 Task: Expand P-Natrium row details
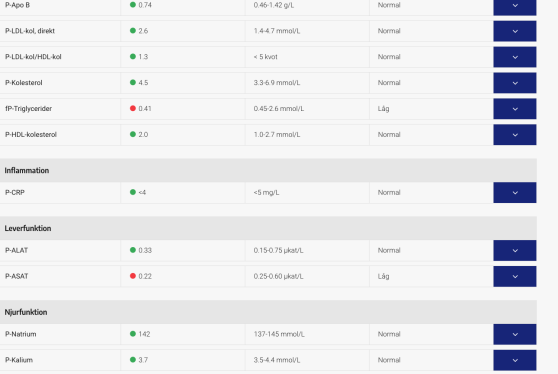coord(515,334)
